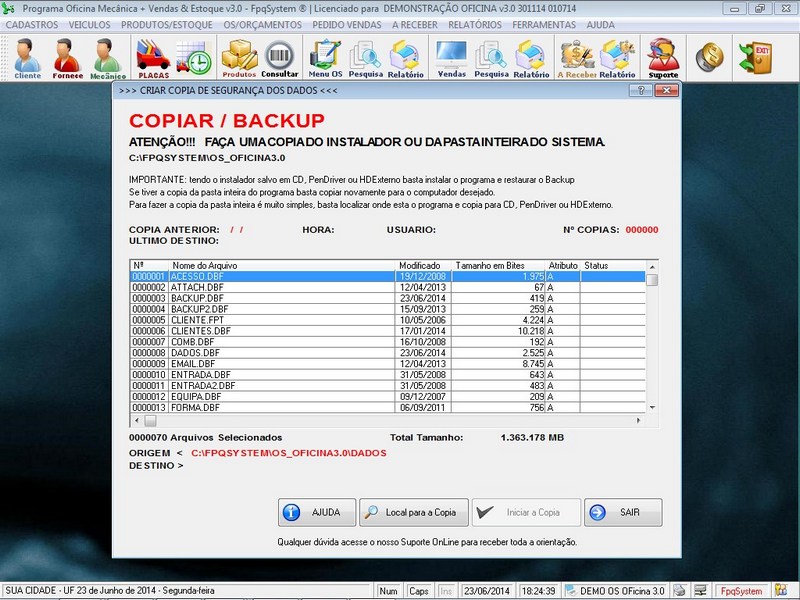Click the Modificado column header
Viewport: 800px width, 600px height.
(x=423, y=266)
